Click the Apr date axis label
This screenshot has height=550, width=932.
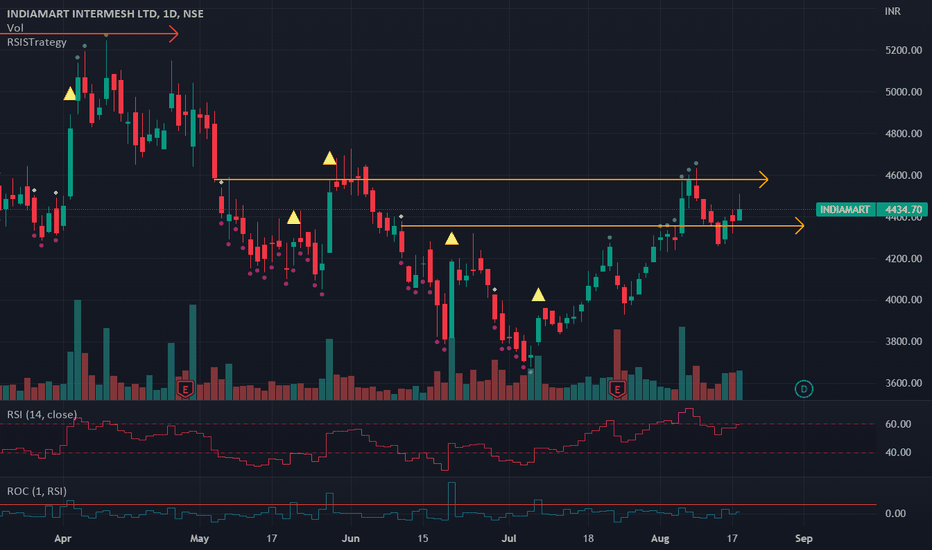click(x=62, y=539)
